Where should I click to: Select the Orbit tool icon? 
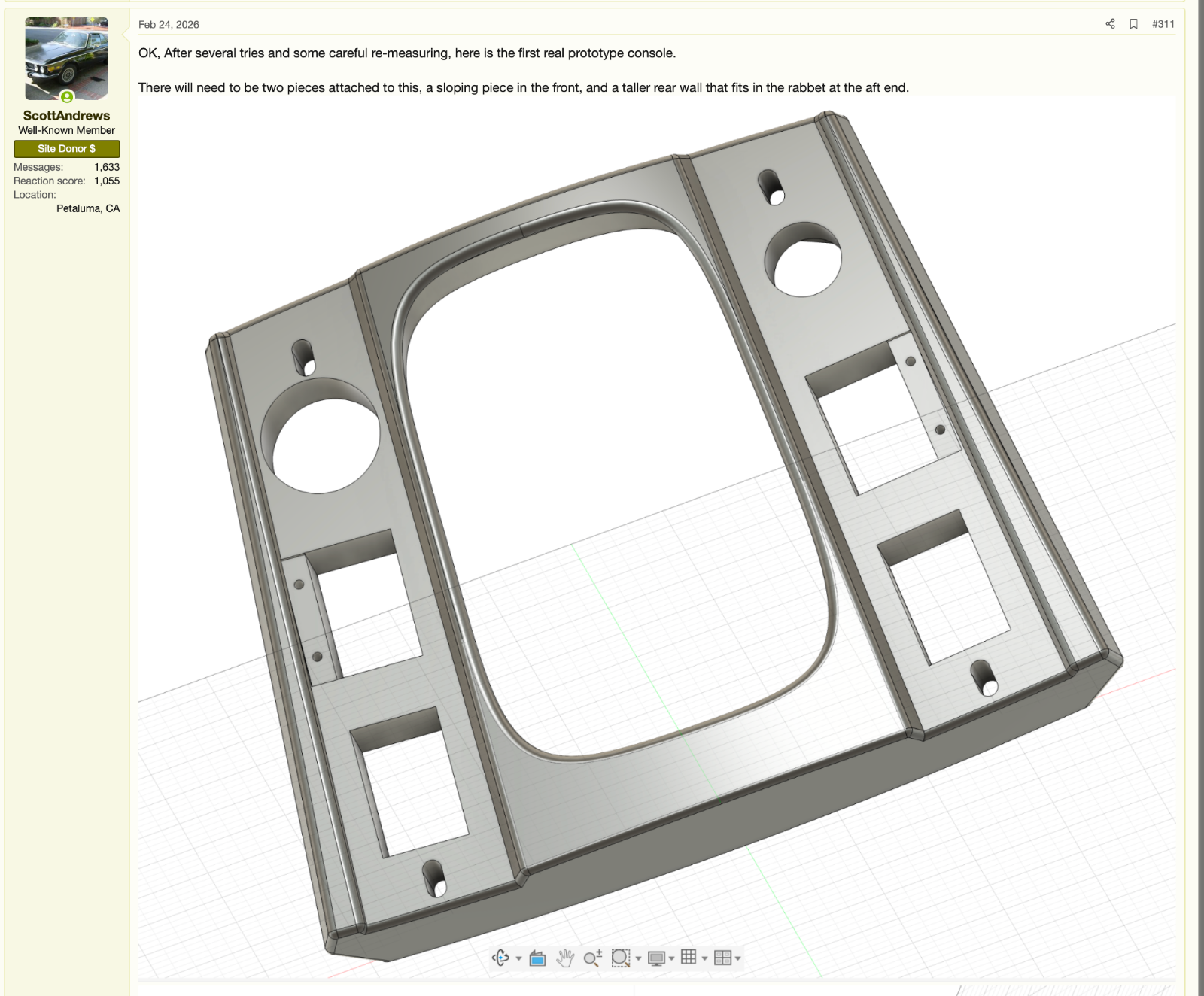click(x=500, y=958)
